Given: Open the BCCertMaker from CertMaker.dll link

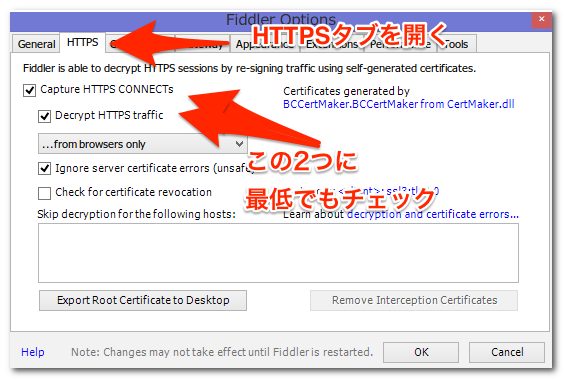Looking at the screenshot, I should (x=399, y=104).
